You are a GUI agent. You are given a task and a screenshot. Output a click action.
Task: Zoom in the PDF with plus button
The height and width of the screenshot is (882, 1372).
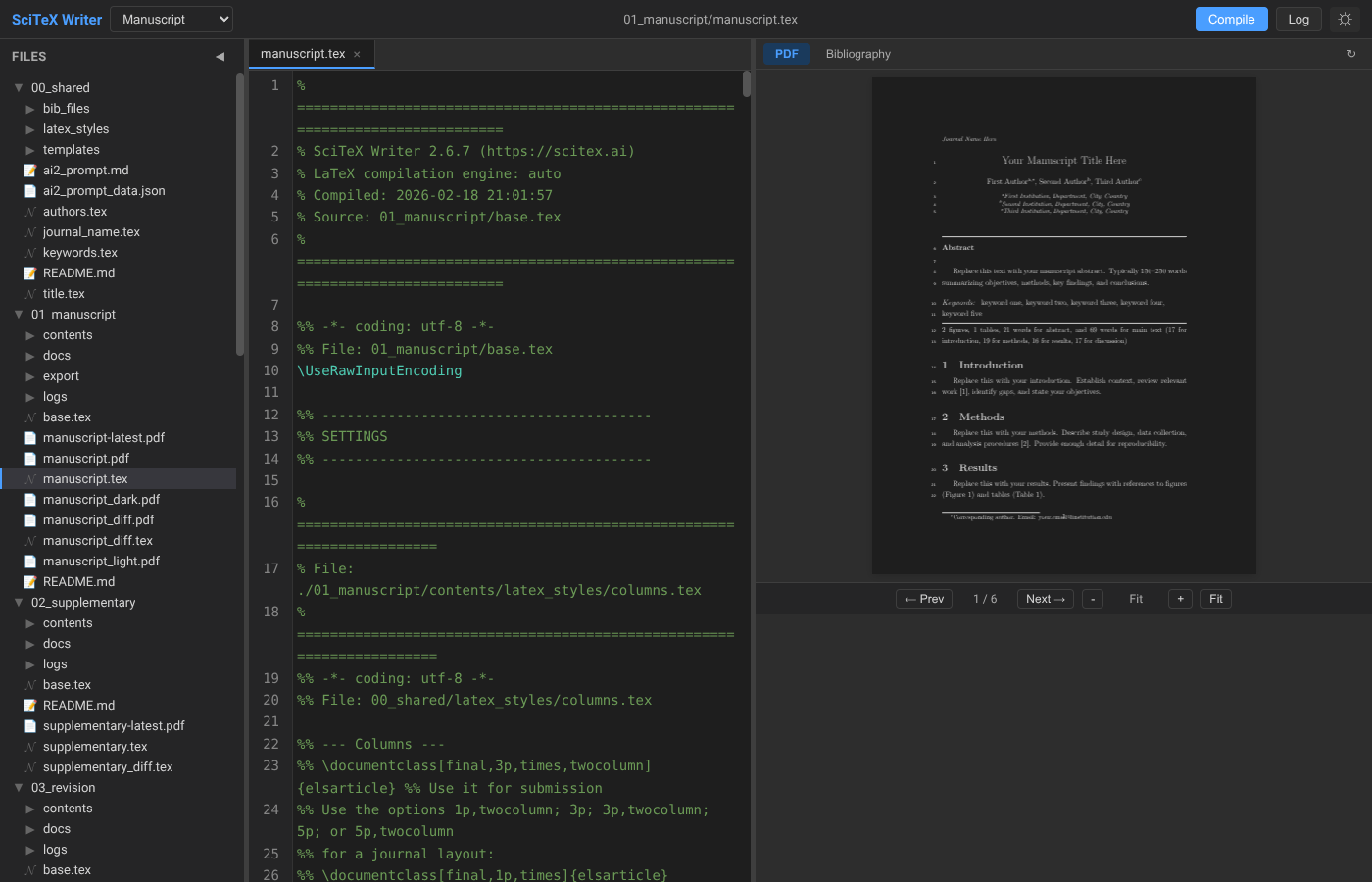1180,599
